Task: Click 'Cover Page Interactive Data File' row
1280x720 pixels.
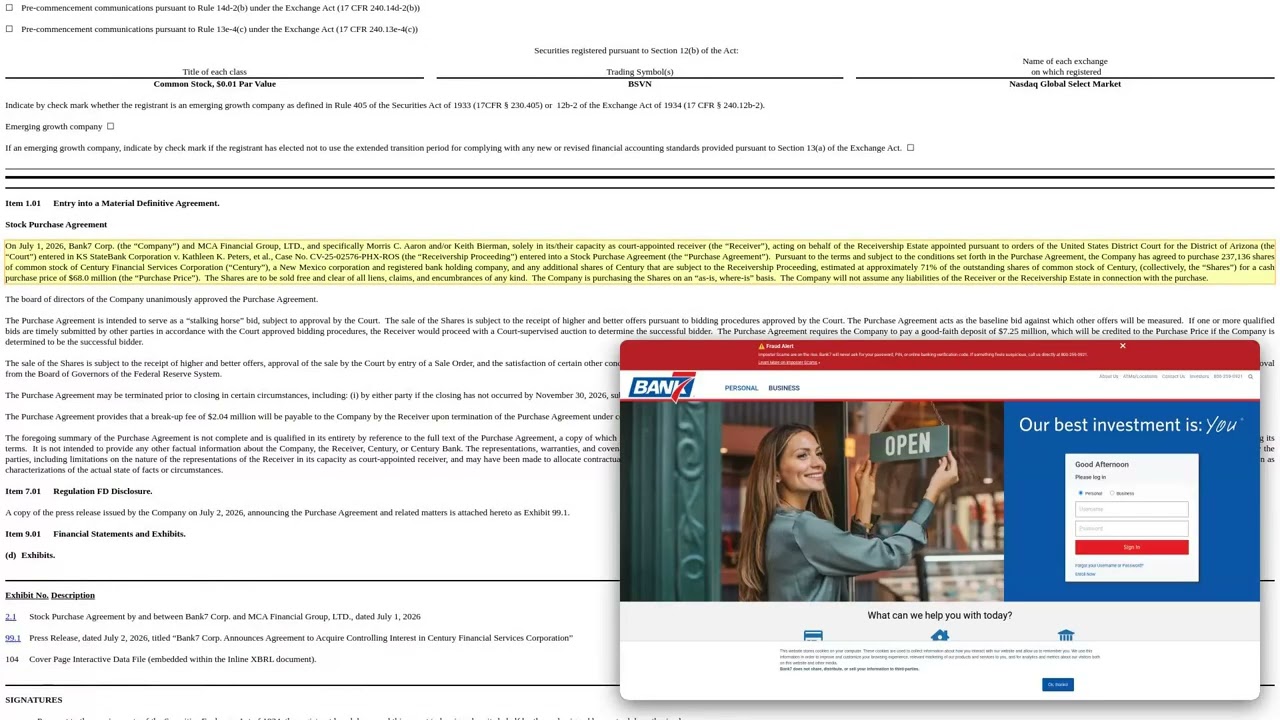Action: [x=160, y=659]
